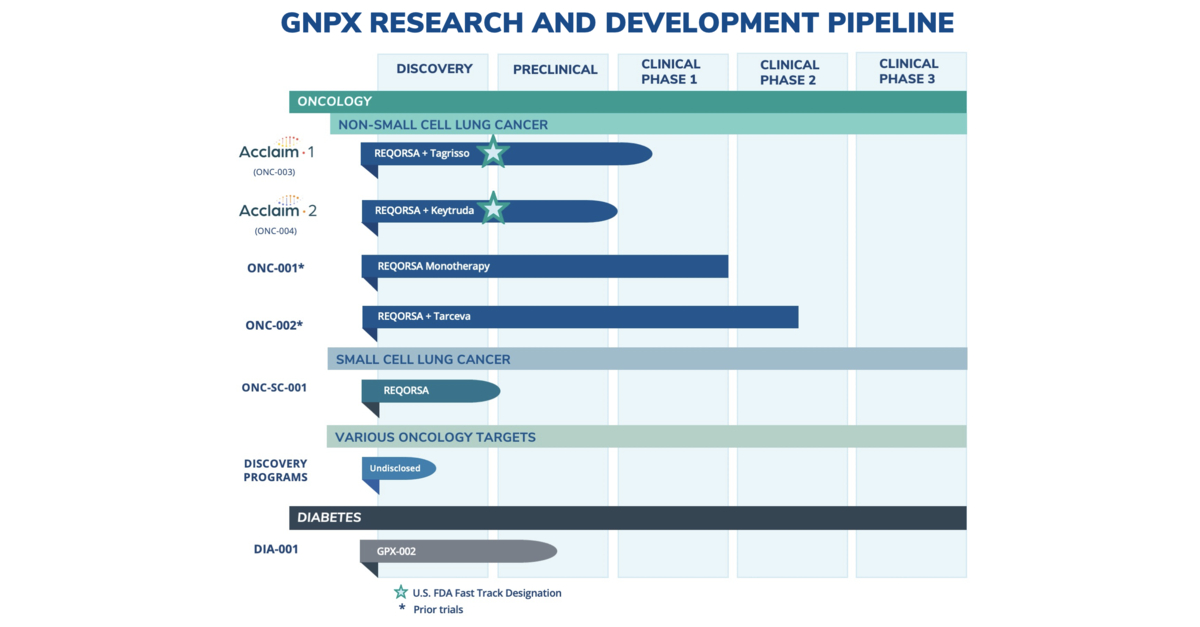Select the Discovery column header
1200x627 pixels.
(x=434, y=69)
